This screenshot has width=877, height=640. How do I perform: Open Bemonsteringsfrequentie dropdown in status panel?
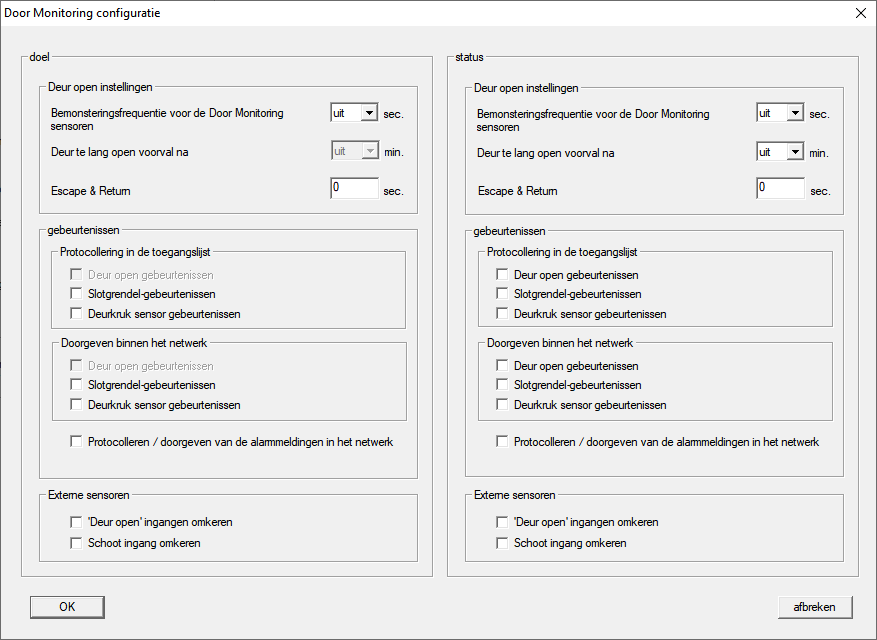[794, 114]
